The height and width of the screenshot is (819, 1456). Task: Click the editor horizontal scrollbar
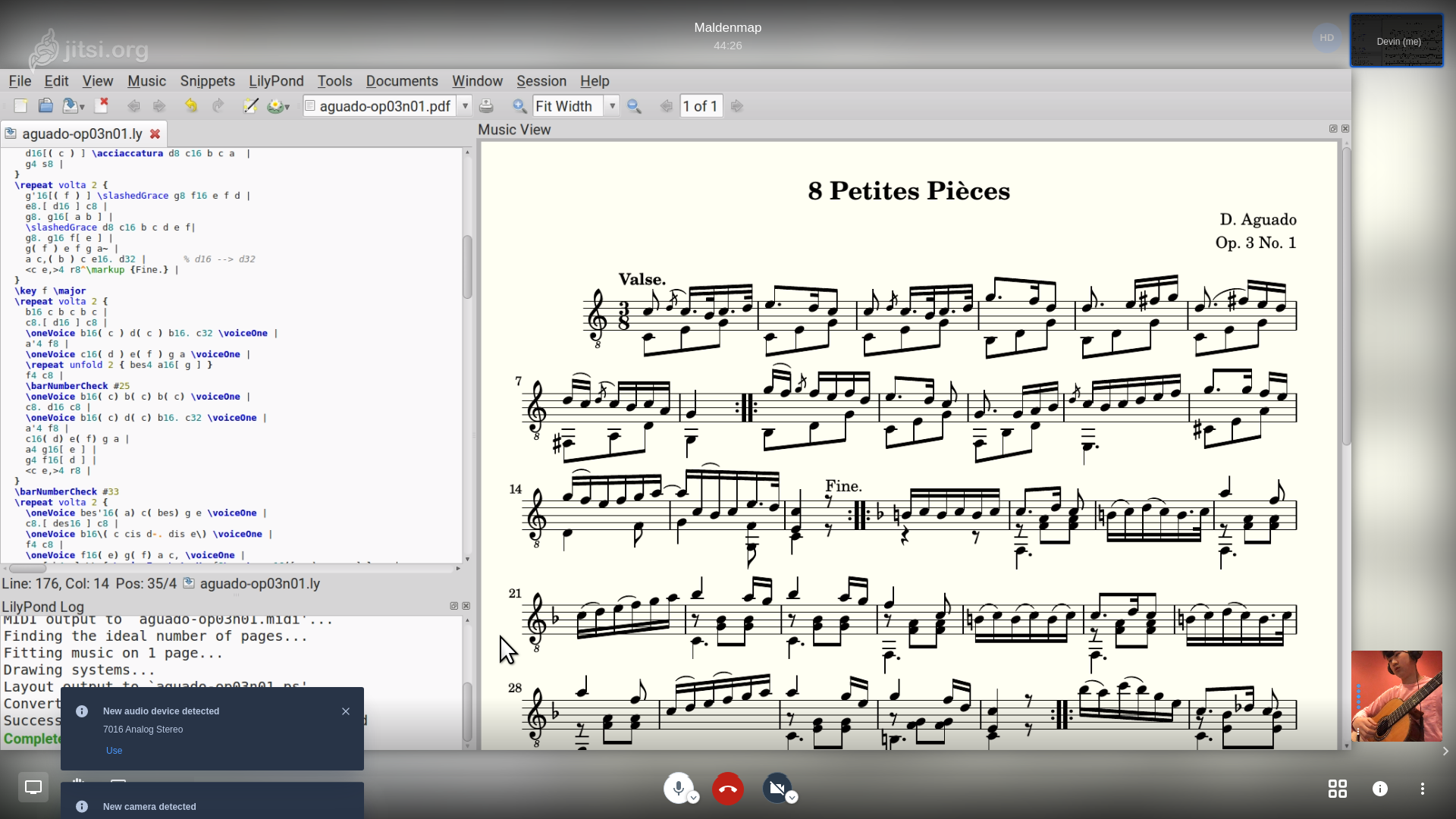tap(28, 568)
